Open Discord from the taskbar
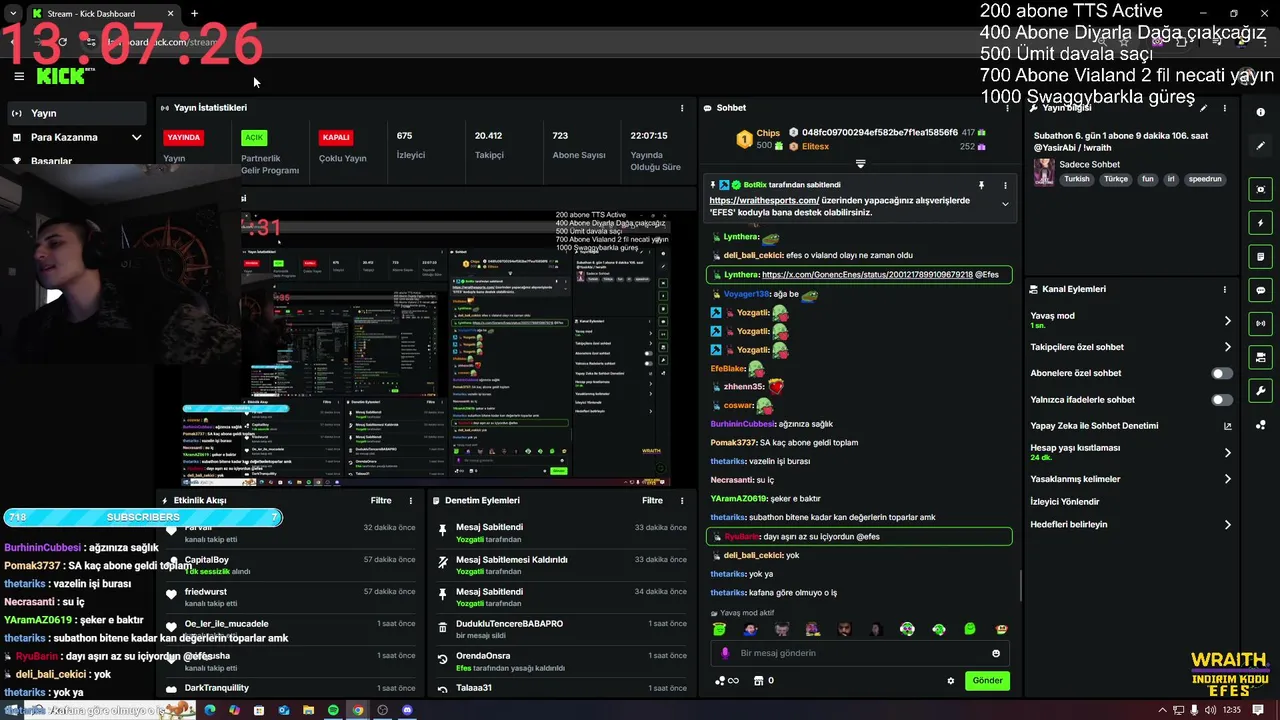This screenshot has height=720, width=1280. pos(407,710)
